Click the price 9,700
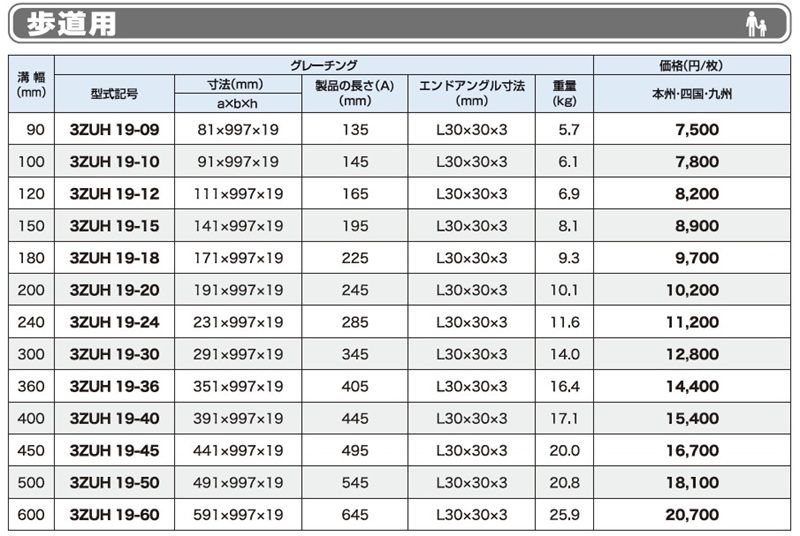The width and height of the screenshot is (800, 536). pyautogui.click(x=697, y=258)
